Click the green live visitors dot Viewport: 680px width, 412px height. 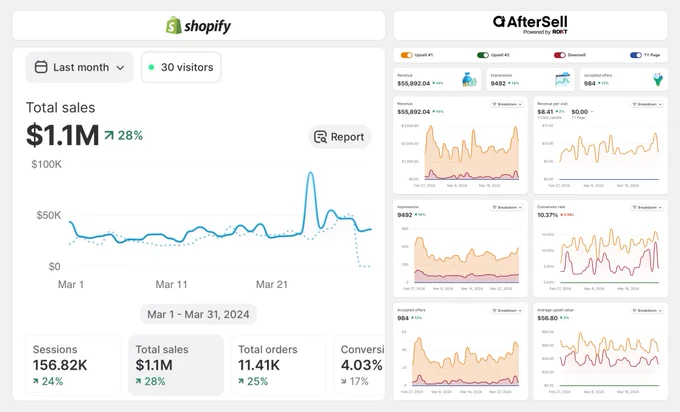click(151, 67)
